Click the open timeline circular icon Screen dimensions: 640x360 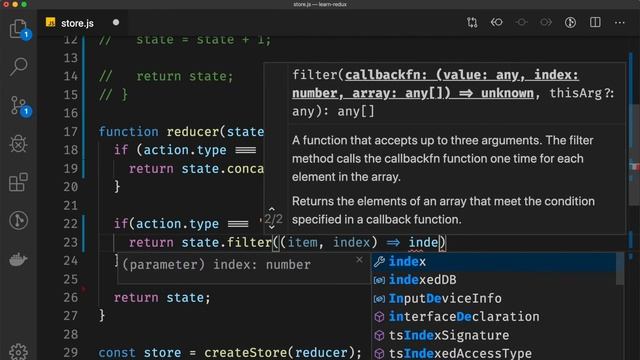(570, 22)
